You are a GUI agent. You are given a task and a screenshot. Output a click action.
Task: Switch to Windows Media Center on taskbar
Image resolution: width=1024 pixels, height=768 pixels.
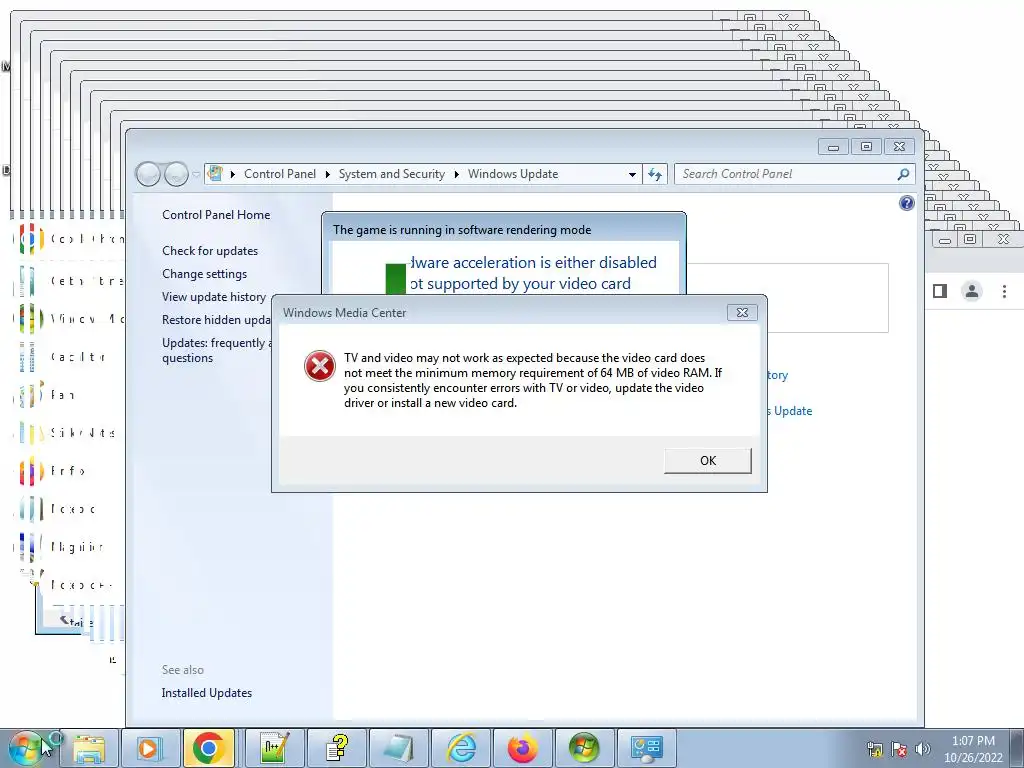(x=584, y=748)
